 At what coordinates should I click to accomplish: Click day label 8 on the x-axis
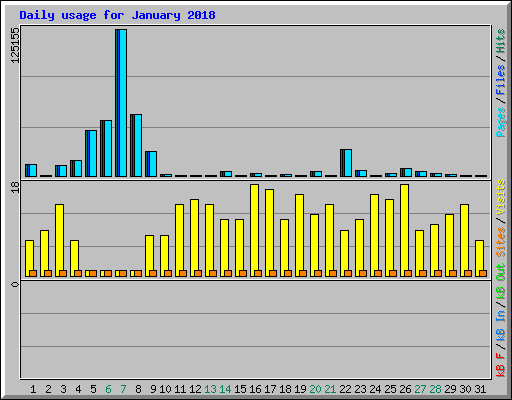[138, 389]
